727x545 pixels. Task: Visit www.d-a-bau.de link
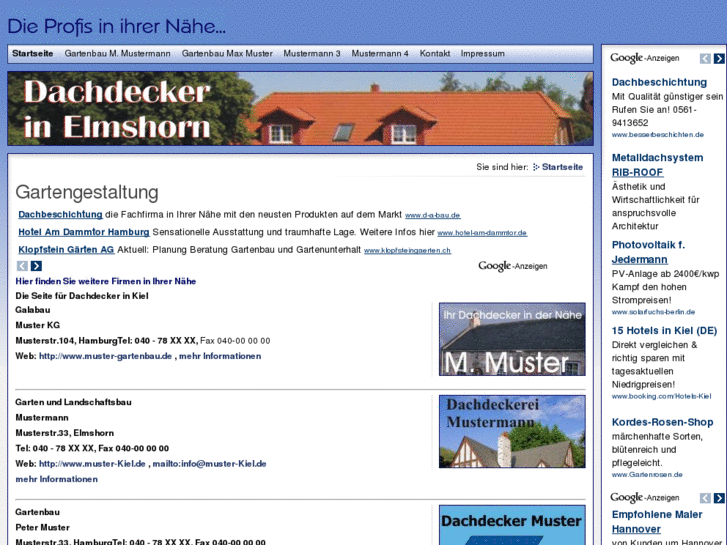[432, 215]
